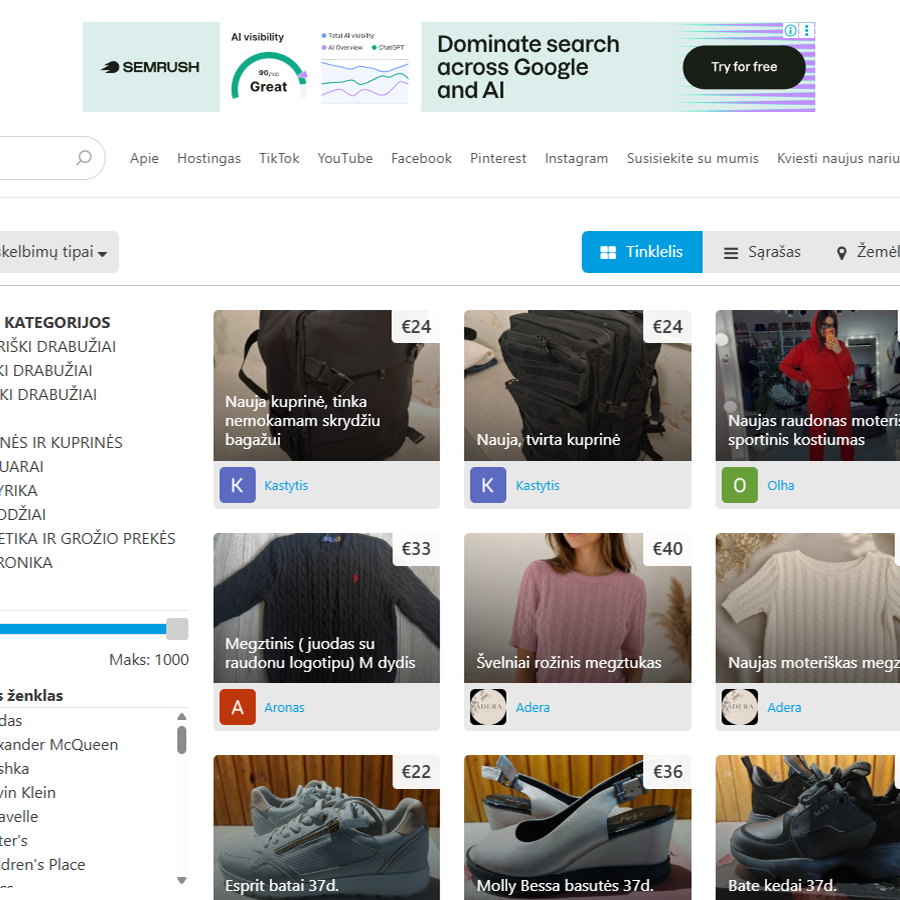Open the YouTube menu link
Screen dimensions: 900x900
click(345, 158)
